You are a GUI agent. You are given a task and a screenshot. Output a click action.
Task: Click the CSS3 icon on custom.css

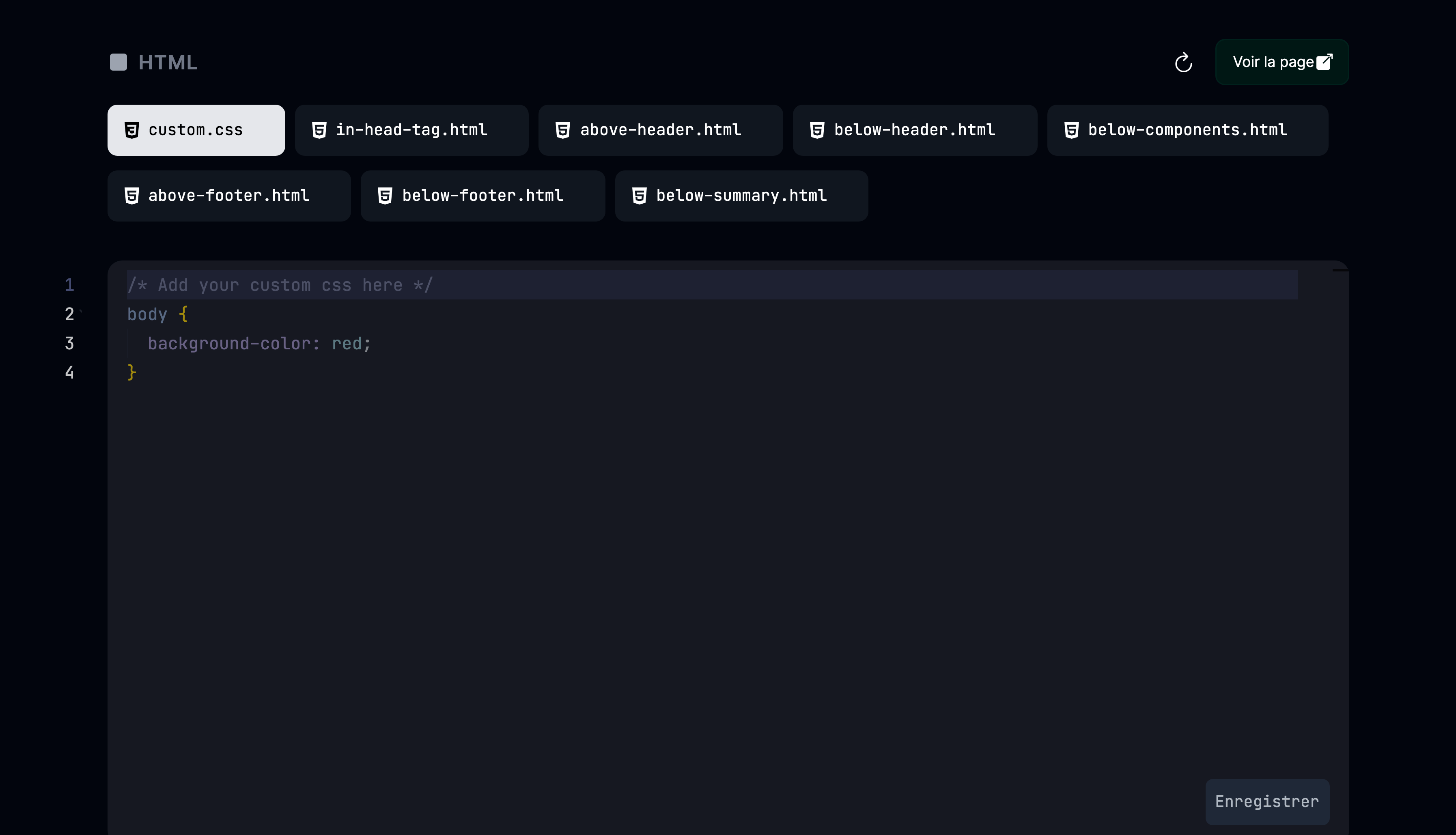pyautogui.click(x=132, y=130)
